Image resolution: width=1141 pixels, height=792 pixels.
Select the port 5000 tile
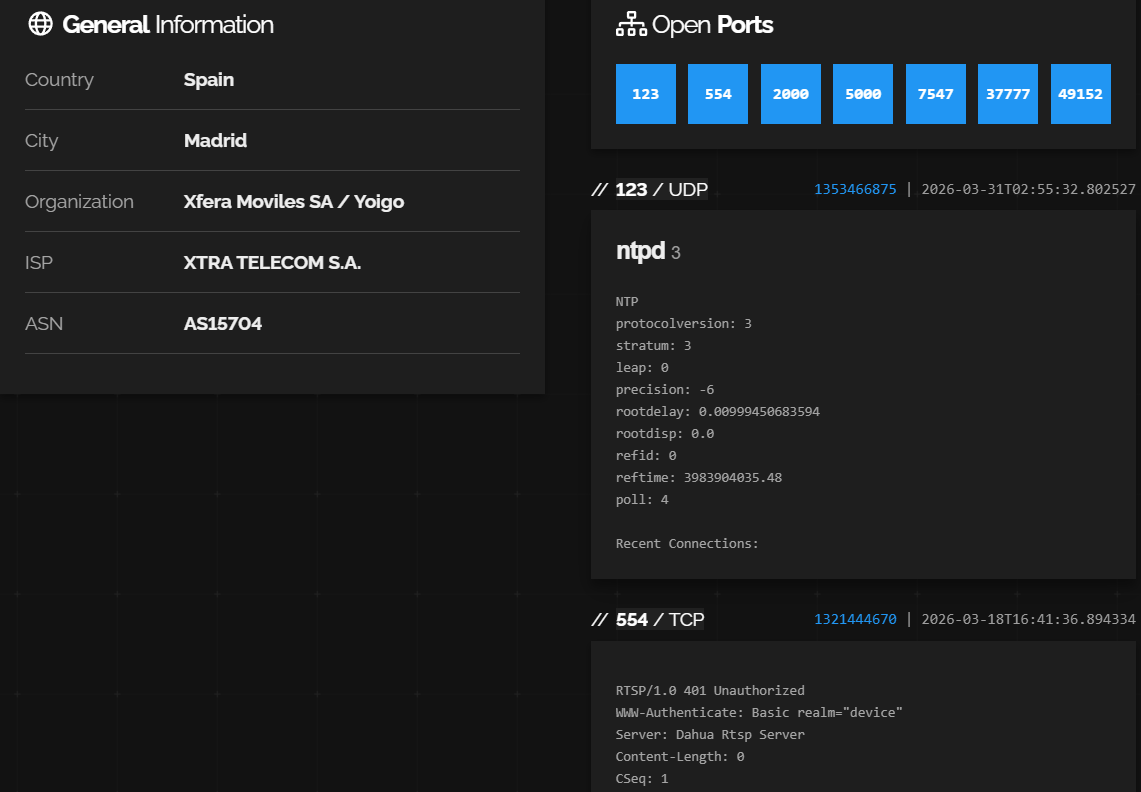tap(863, 94)
